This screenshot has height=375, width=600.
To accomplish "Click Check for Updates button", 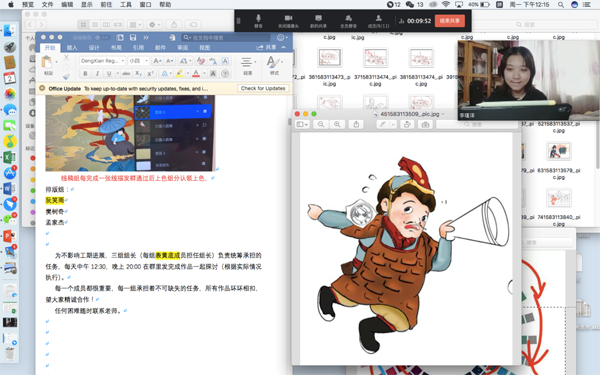I will click(263, 88).
